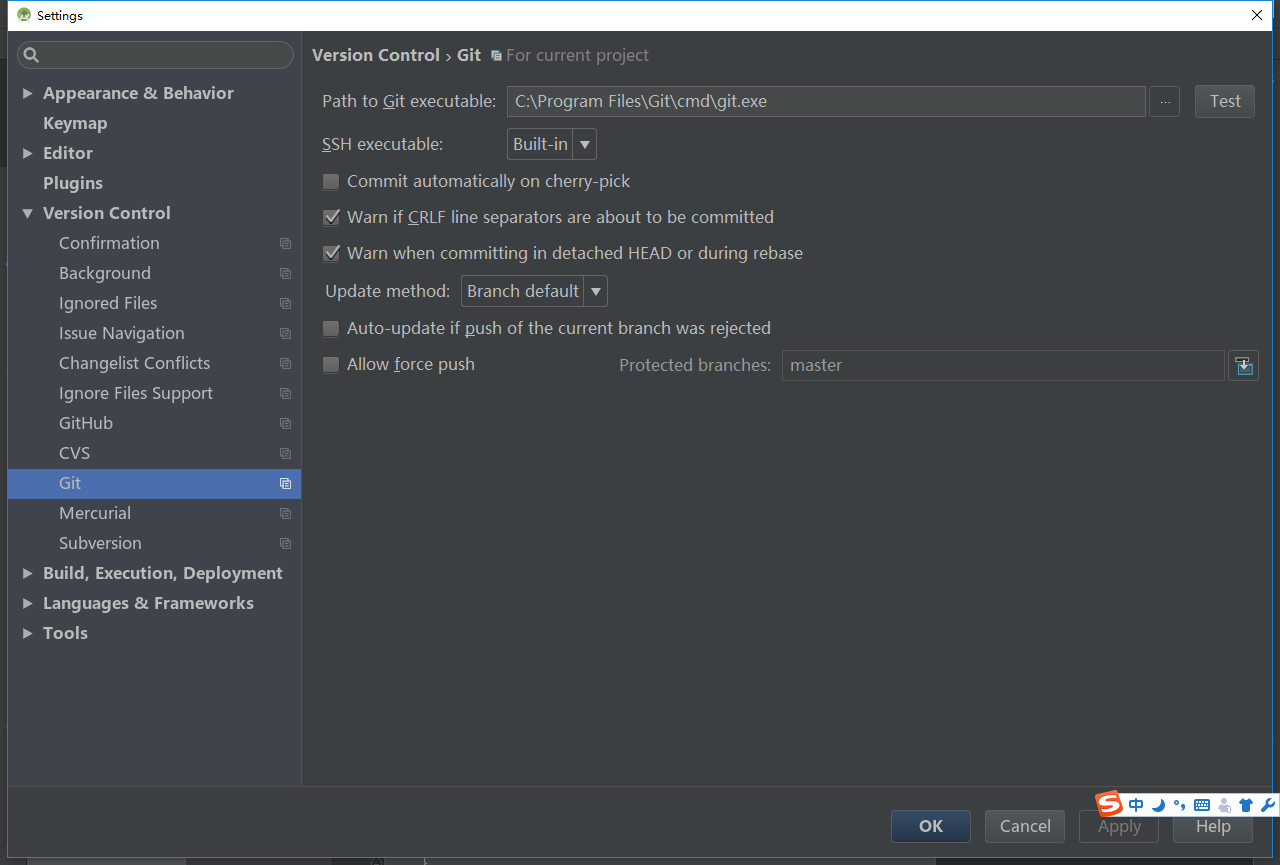Enable 'Commit automatically on cherry-pick'

(x=331, y=182)
